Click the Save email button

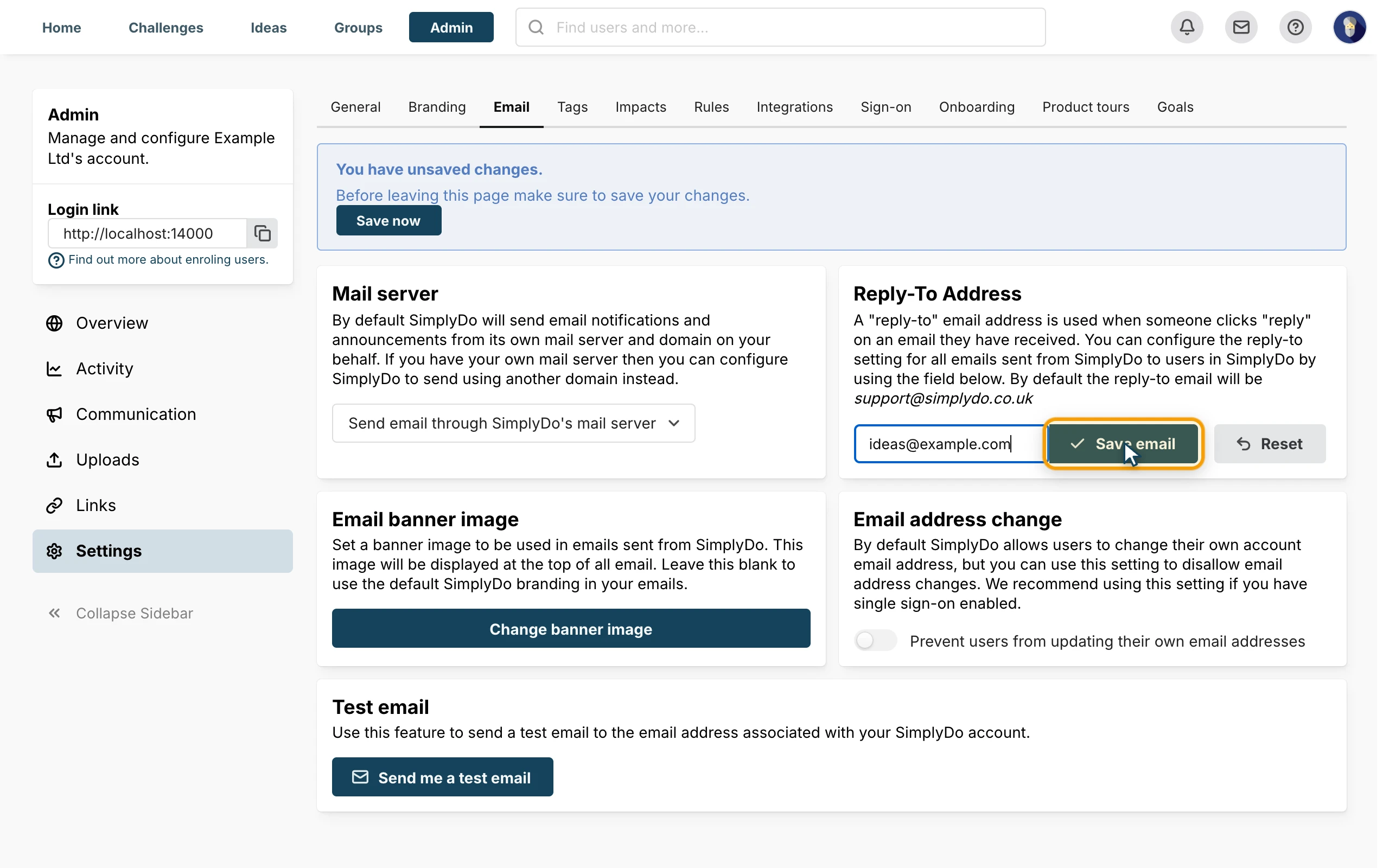pyautogui.click(x=1123, y=444)
